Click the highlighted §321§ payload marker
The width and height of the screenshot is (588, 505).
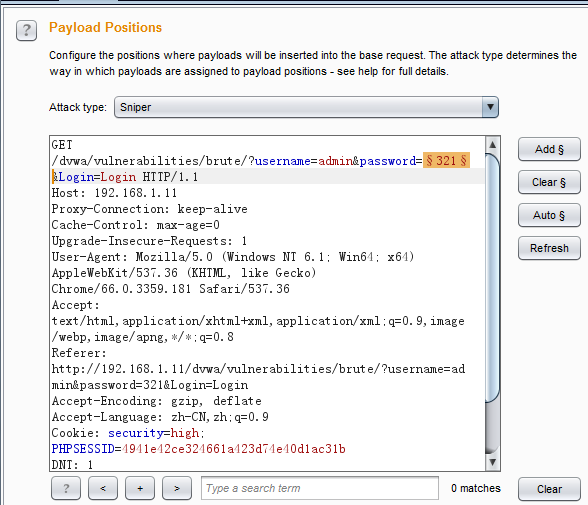[446, 160]
